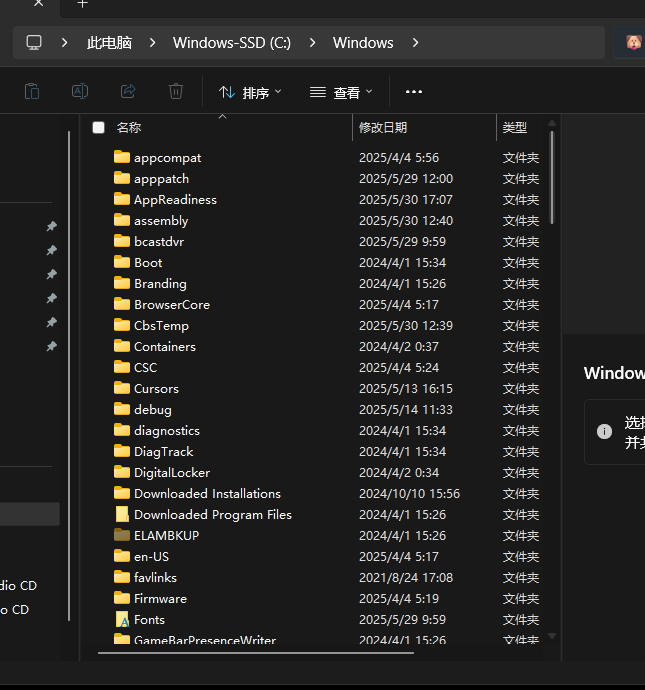Click the en-US folder icon
The image size is (645, 690).
122,556
